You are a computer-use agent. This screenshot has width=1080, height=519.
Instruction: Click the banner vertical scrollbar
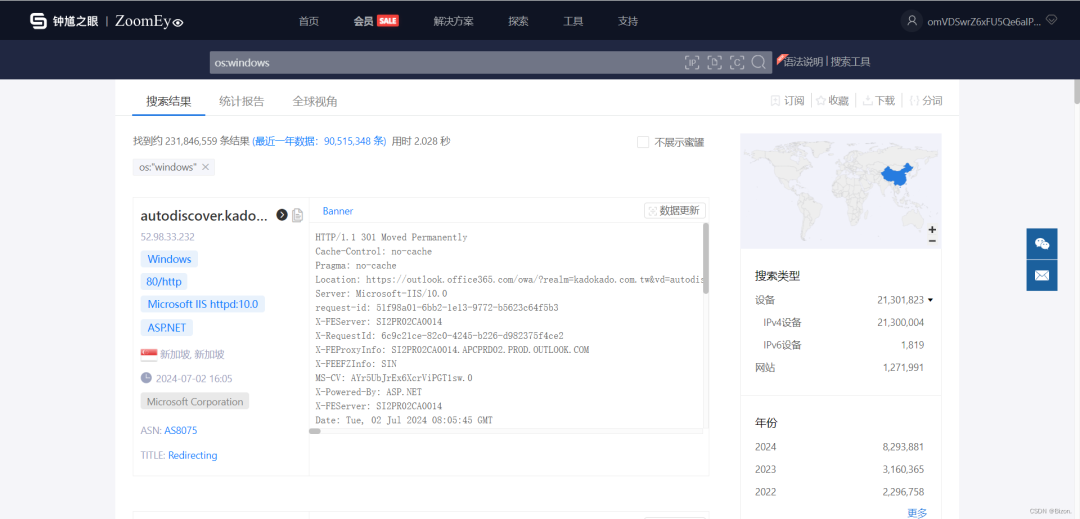705,258
